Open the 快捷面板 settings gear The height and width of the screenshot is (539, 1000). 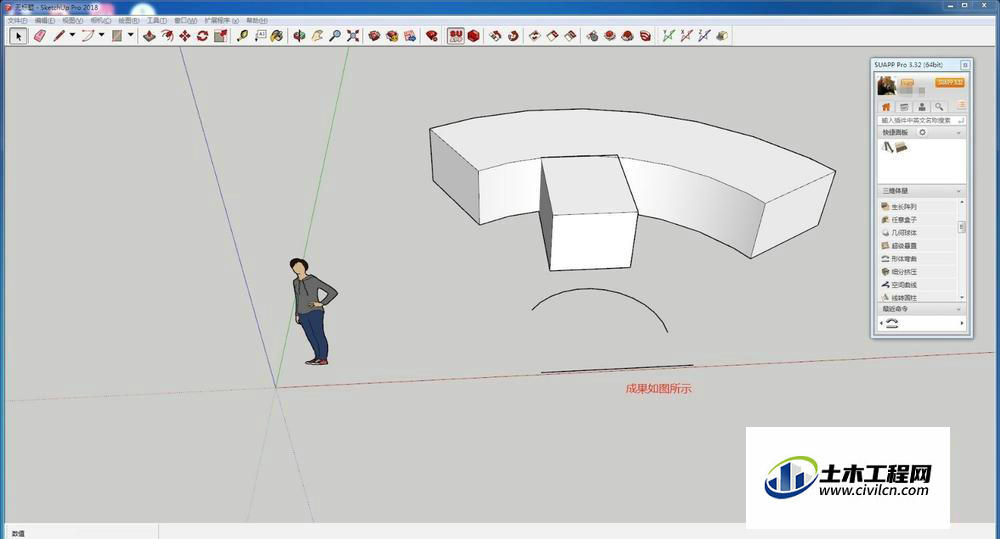click(922, 133)
